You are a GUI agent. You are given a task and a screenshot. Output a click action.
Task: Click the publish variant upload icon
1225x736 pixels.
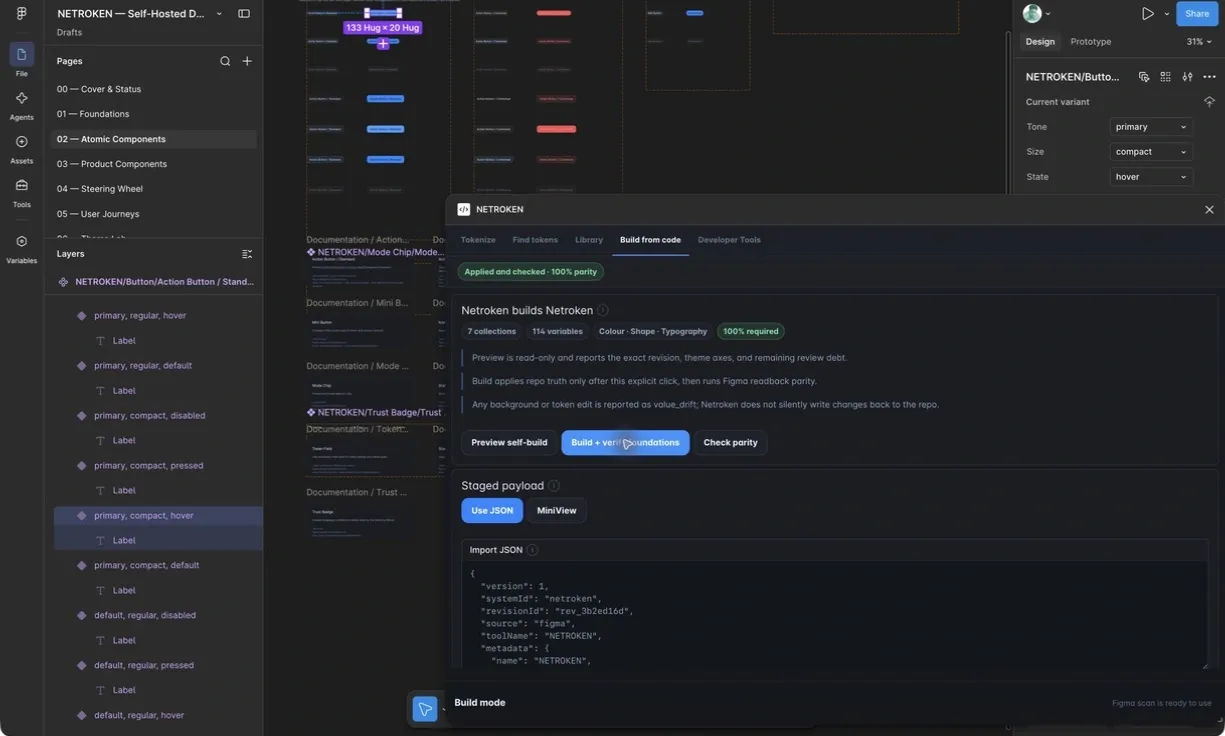click(x=1209, y=102)
